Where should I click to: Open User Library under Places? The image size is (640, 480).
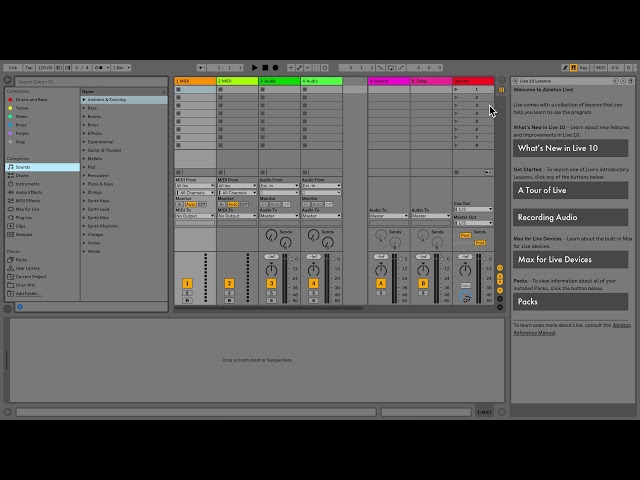point(42,268)
